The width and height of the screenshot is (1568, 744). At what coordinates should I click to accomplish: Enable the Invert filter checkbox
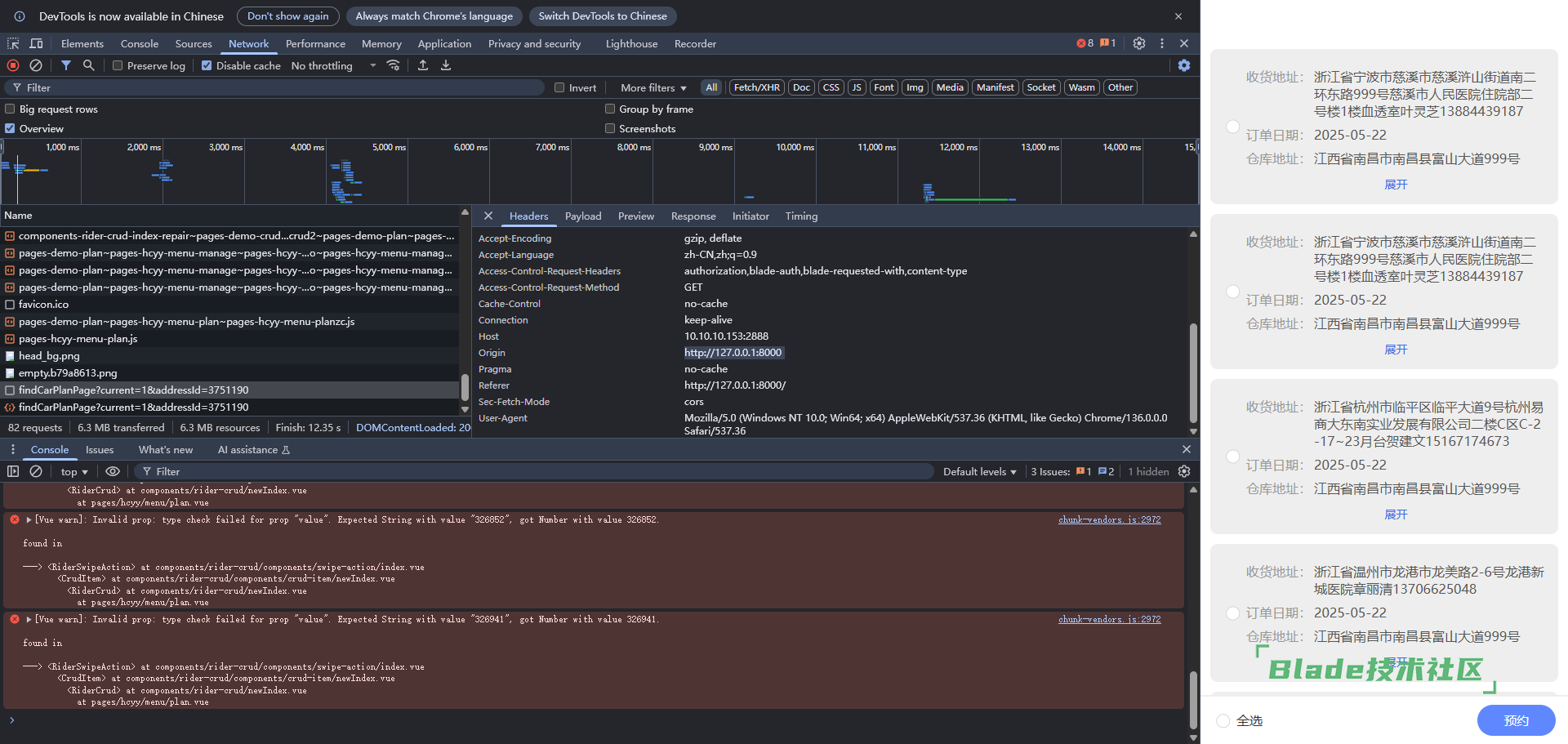[x=559, y=87]
